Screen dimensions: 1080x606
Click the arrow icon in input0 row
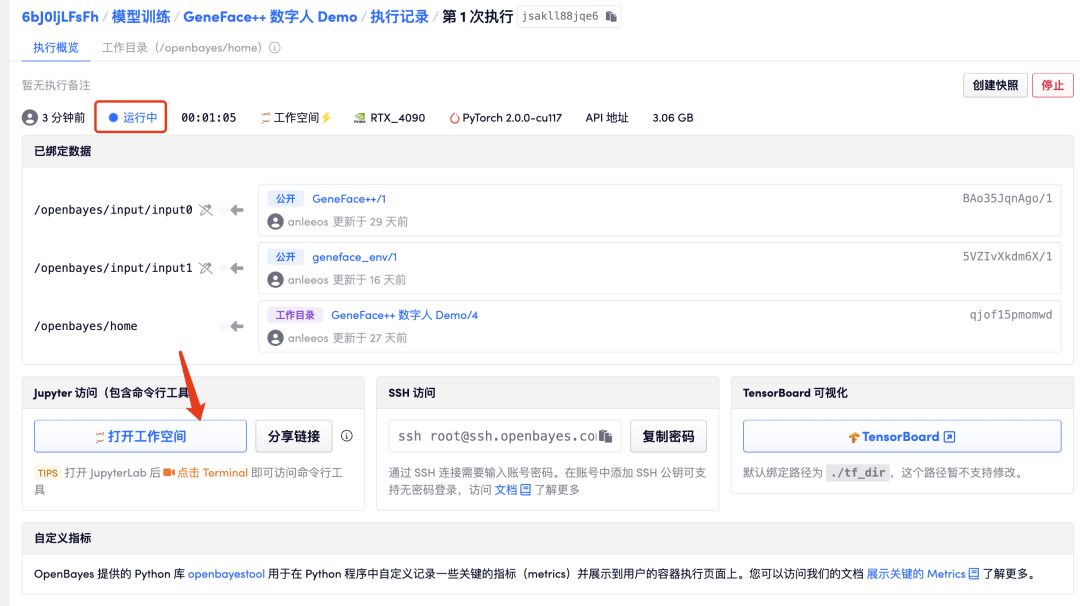coord(237,210)
